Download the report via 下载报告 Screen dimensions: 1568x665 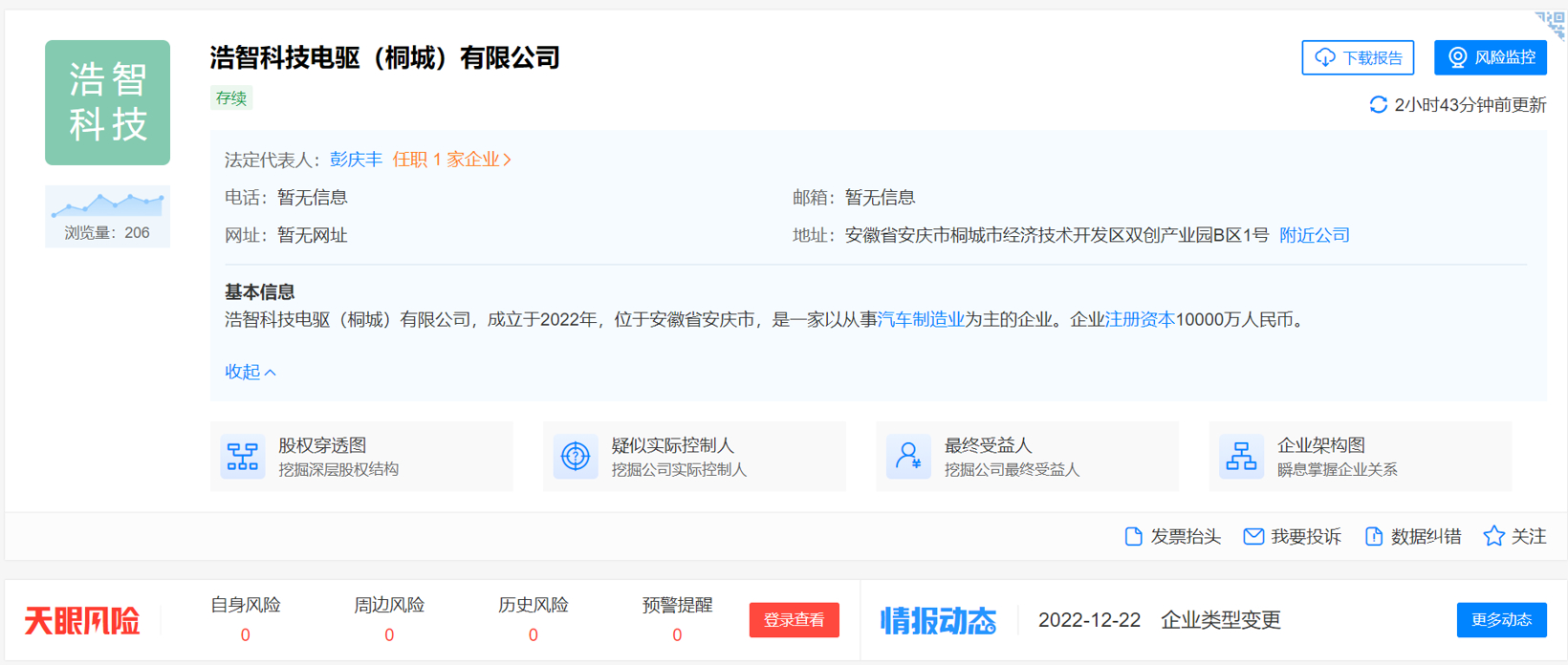click(1358, 57)
